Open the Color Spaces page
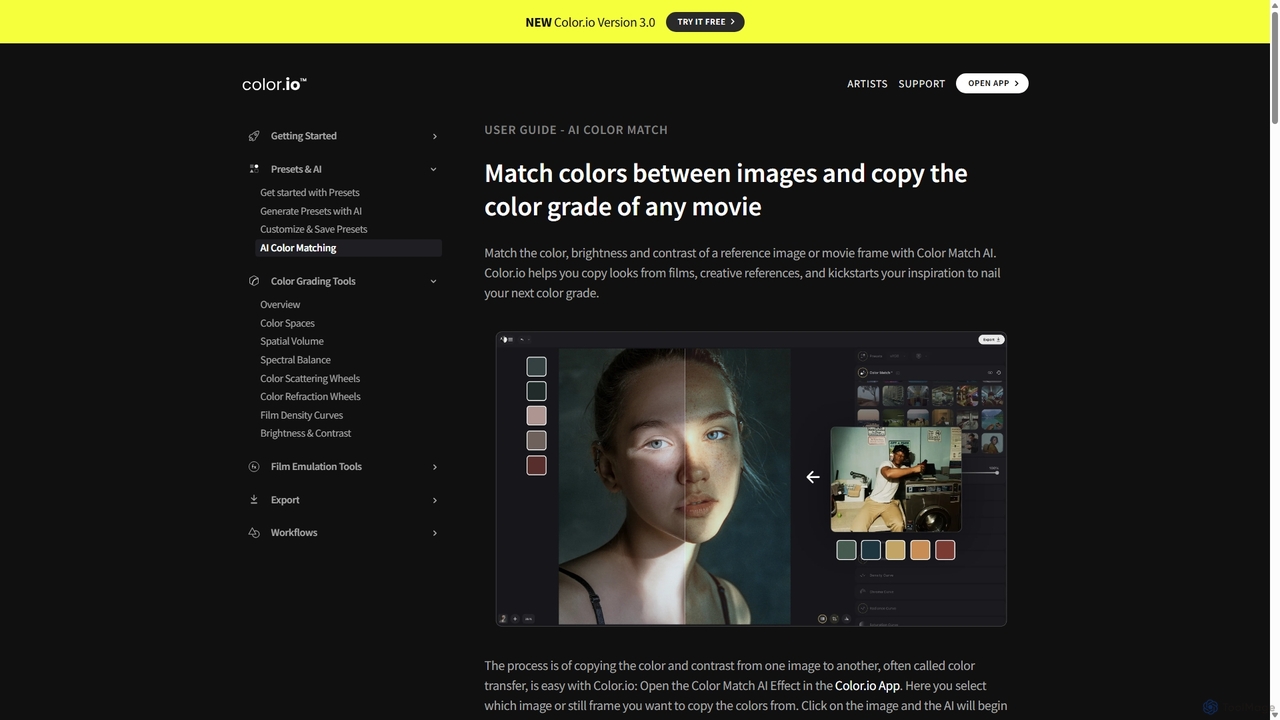 click(x=287, y=323)
